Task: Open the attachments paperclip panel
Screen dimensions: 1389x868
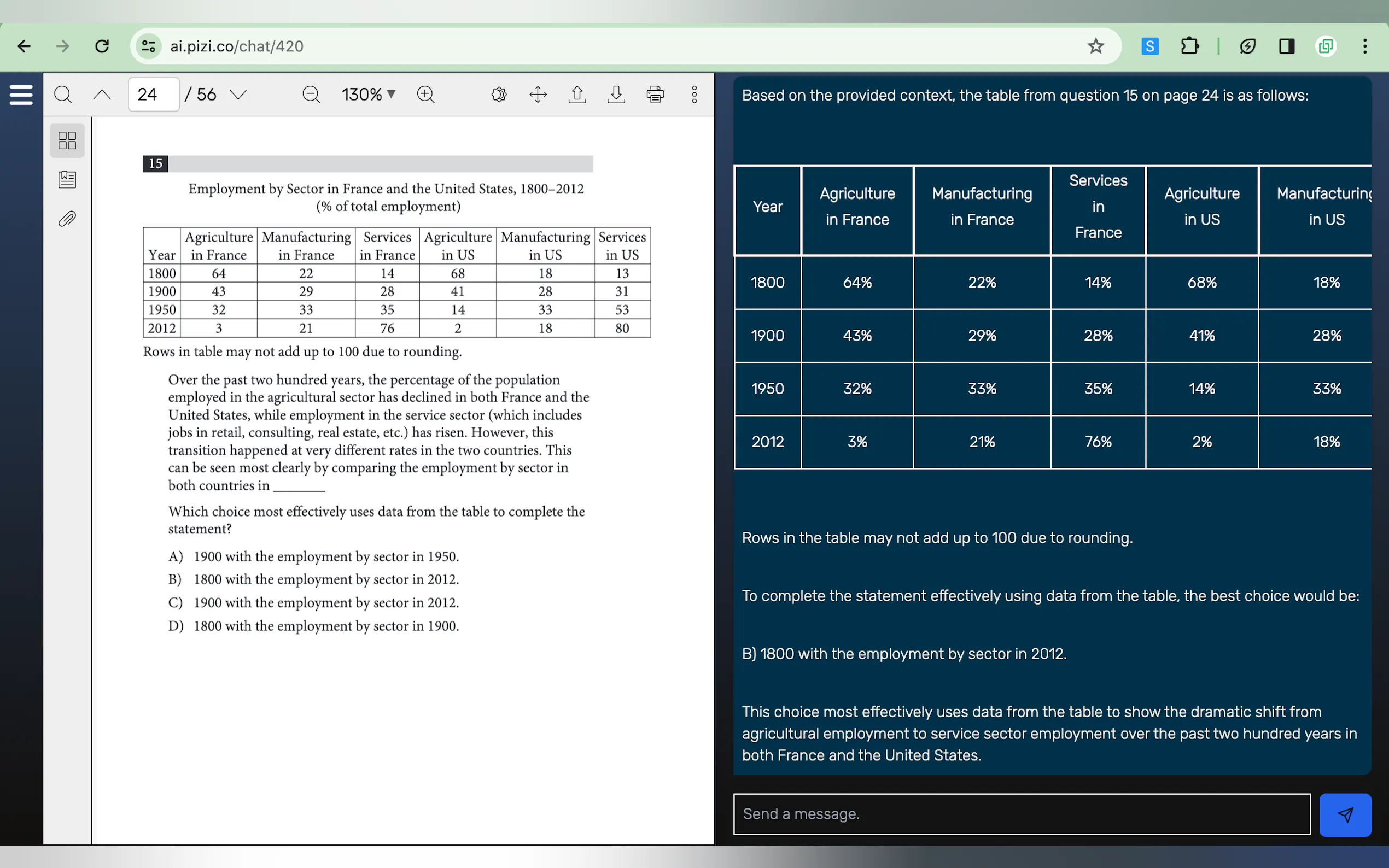Action: point(67,219)
